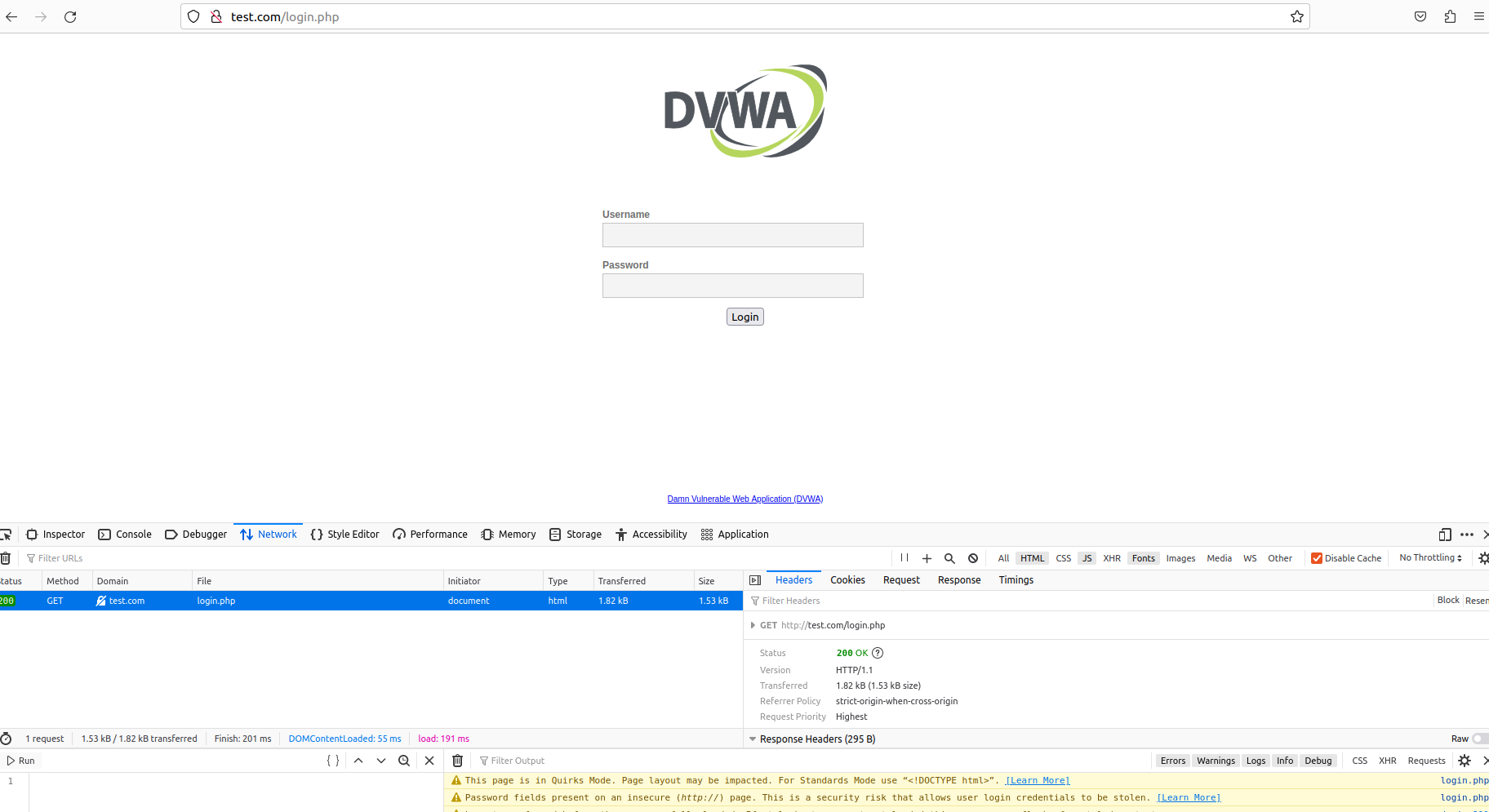Go back using the browser back arrow
Screen dimensions: 1489x812
pos(11,16)
